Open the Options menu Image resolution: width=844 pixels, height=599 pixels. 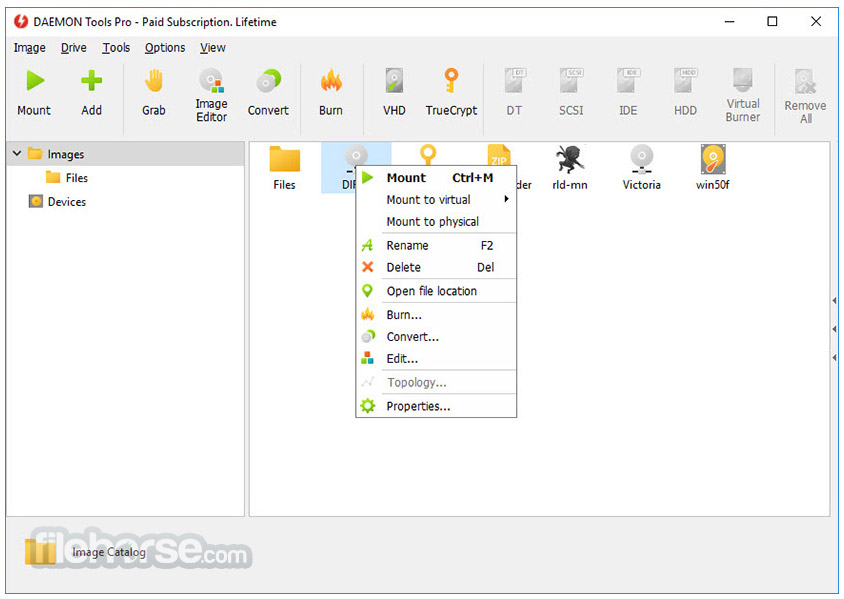(x=165, y=48)
